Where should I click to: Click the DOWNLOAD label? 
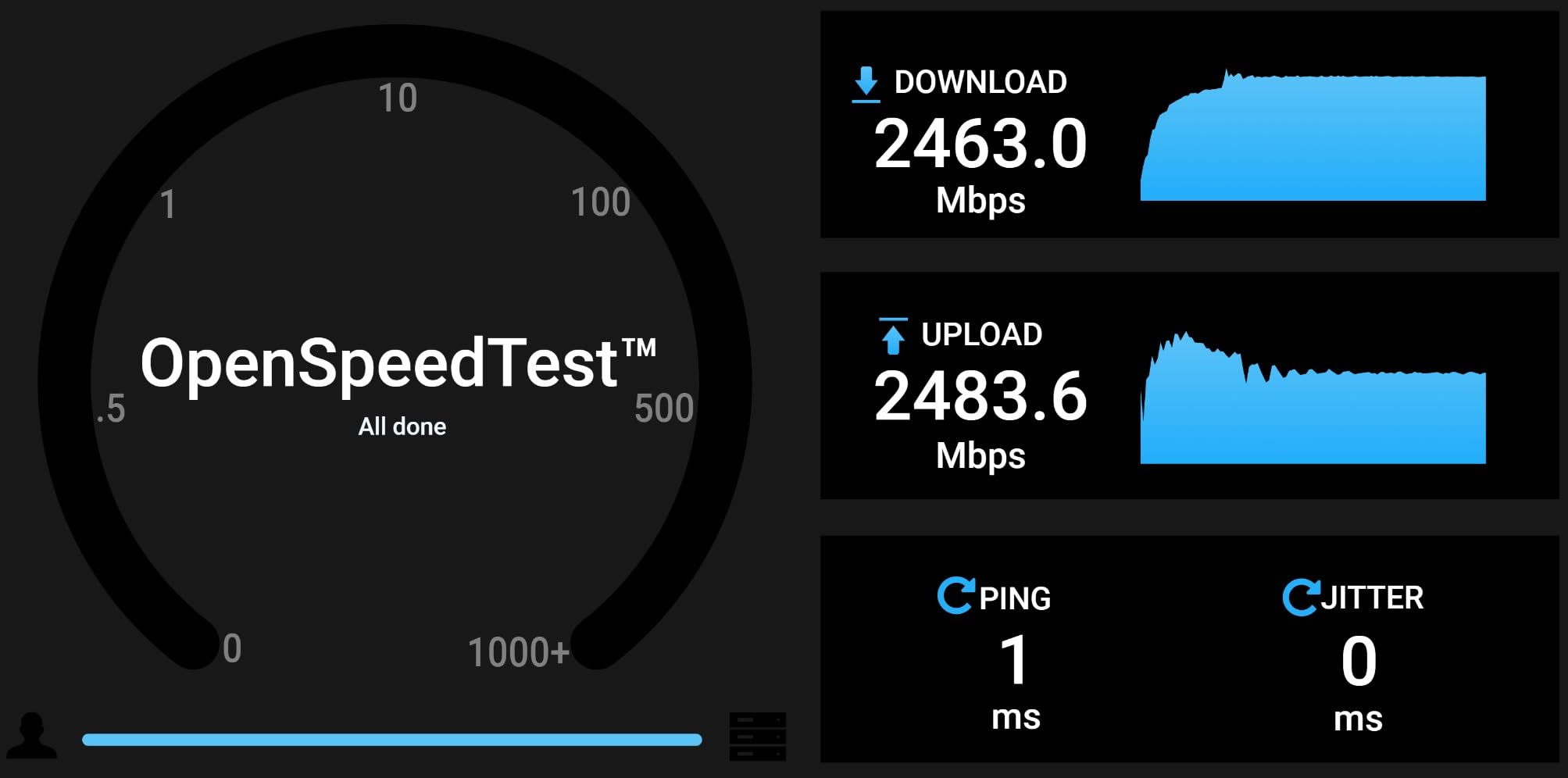point(980,82)
